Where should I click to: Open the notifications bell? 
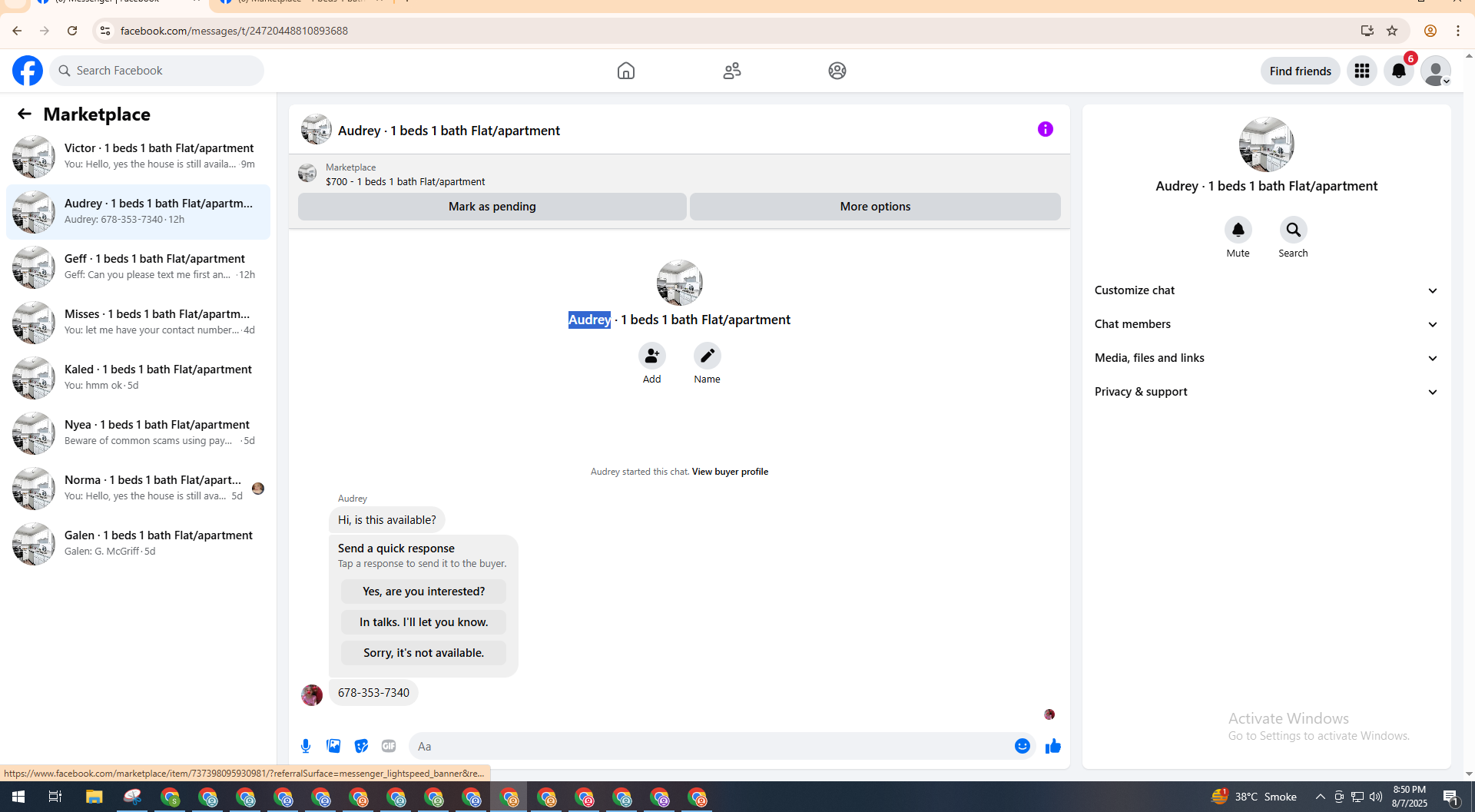click(x=1399, y=71)
